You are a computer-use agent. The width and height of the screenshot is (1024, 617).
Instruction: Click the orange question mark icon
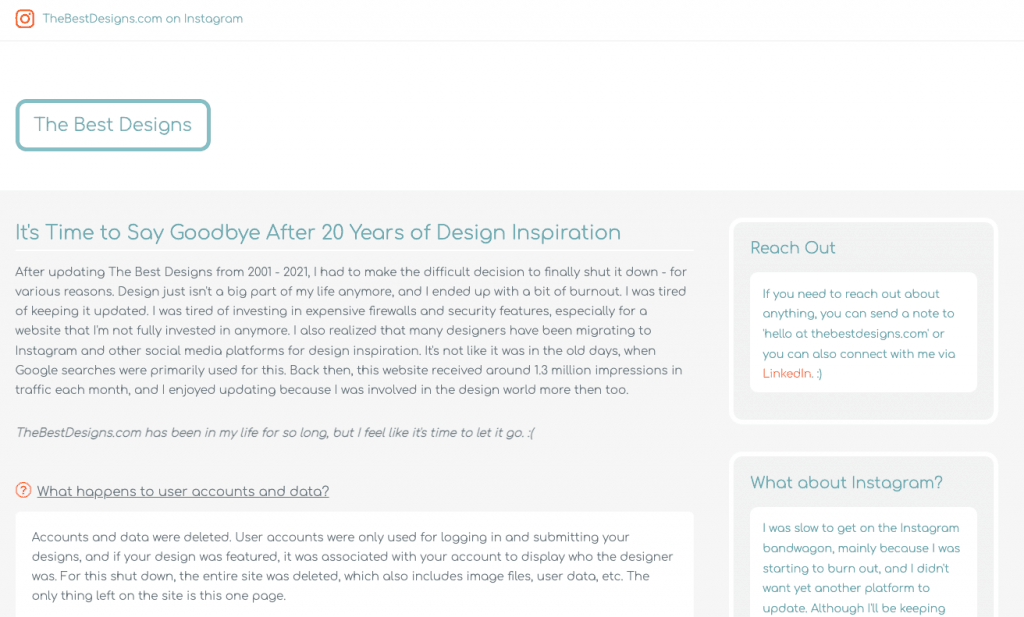[x=24, y=491]
